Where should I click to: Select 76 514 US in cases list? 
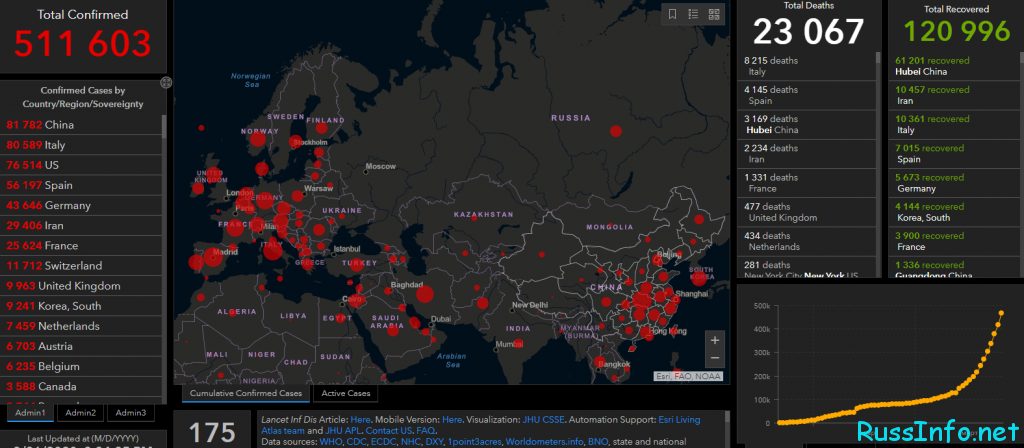pos(80,165)
